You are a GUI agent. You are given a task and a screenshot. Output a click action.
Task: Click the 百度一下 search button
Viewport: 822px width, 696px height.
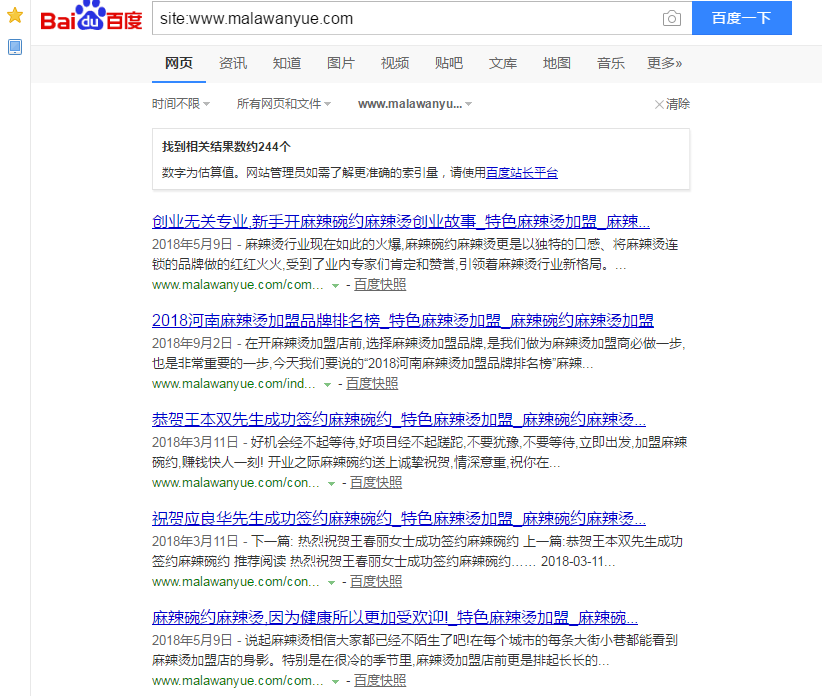coord(741,18)
